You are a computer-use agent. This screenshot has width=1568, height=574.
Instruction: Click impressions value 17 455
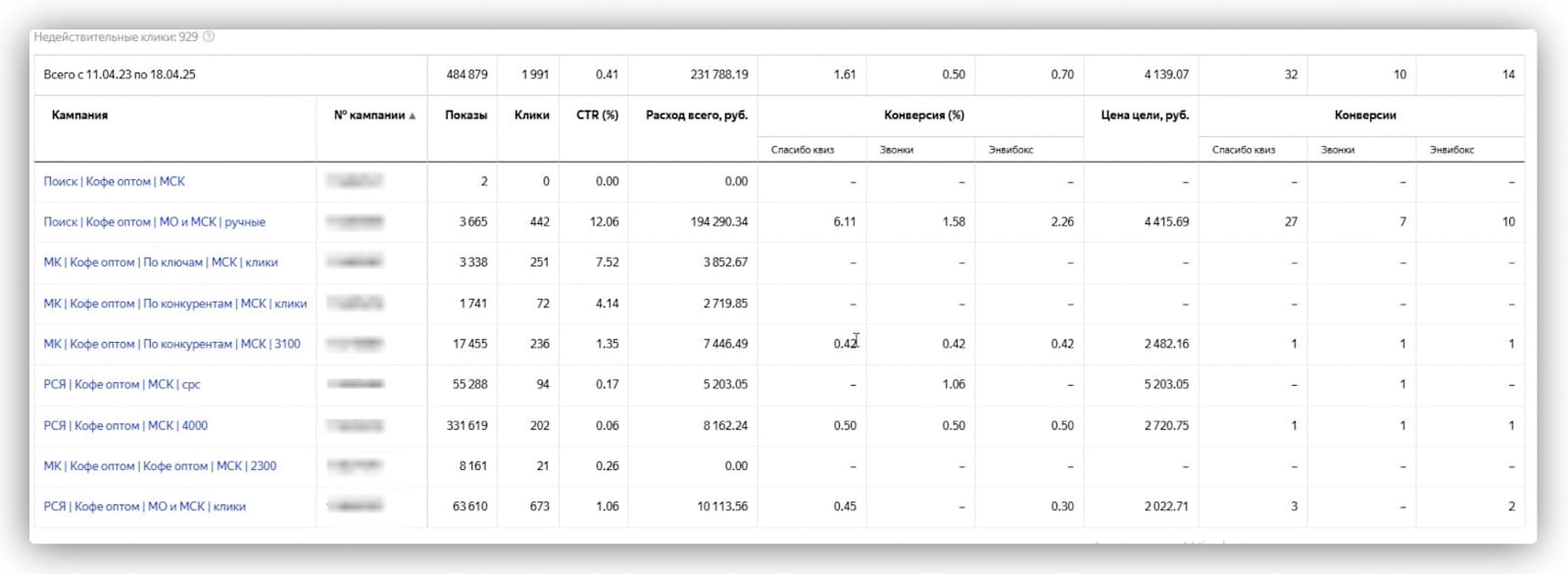(469, 344)
